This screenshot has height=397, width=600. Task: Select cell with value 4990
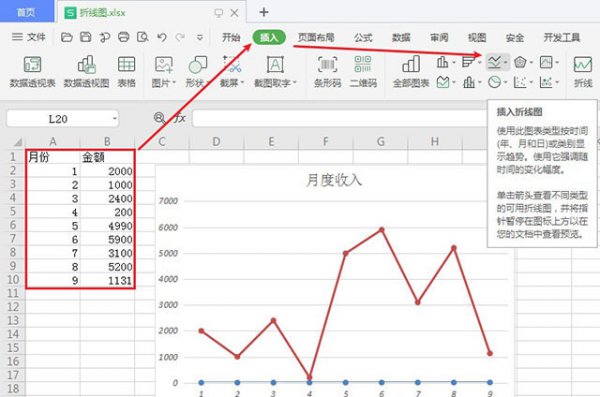point(107,226)
